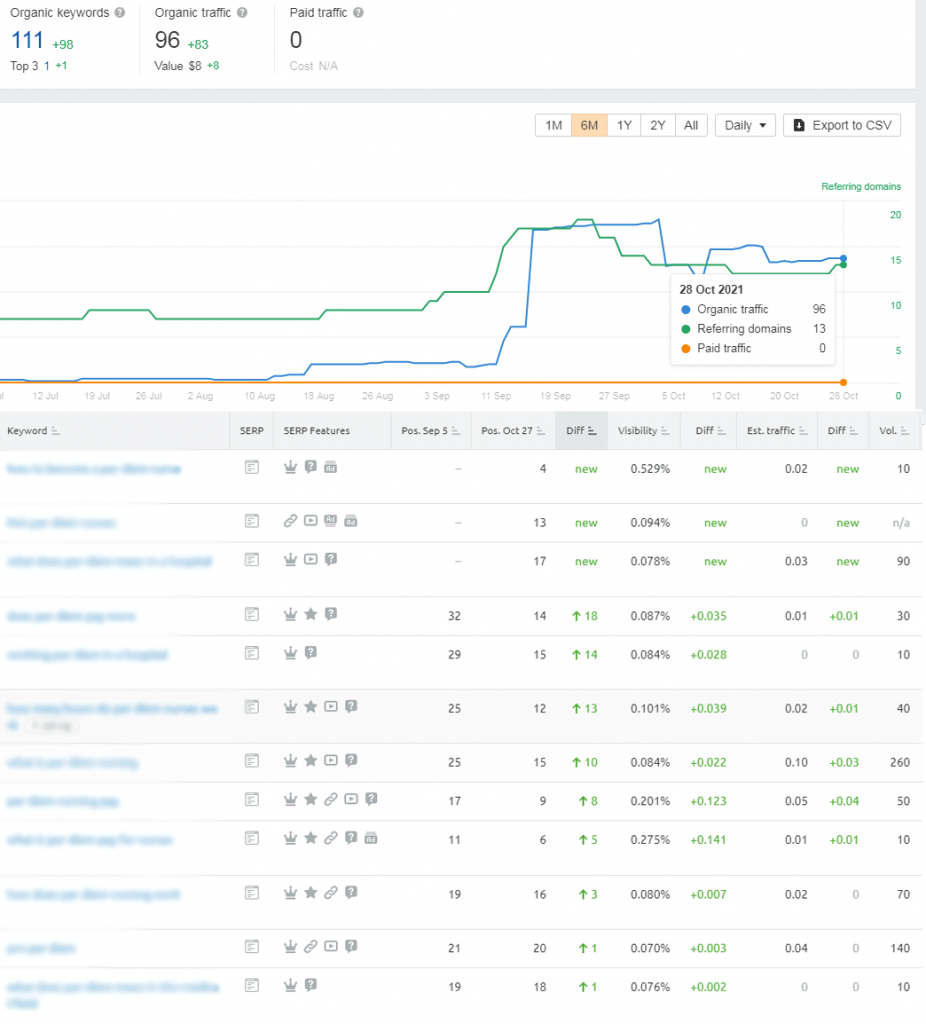Click the '19 Sep' date on the chart axis

(x=555, y=396)
